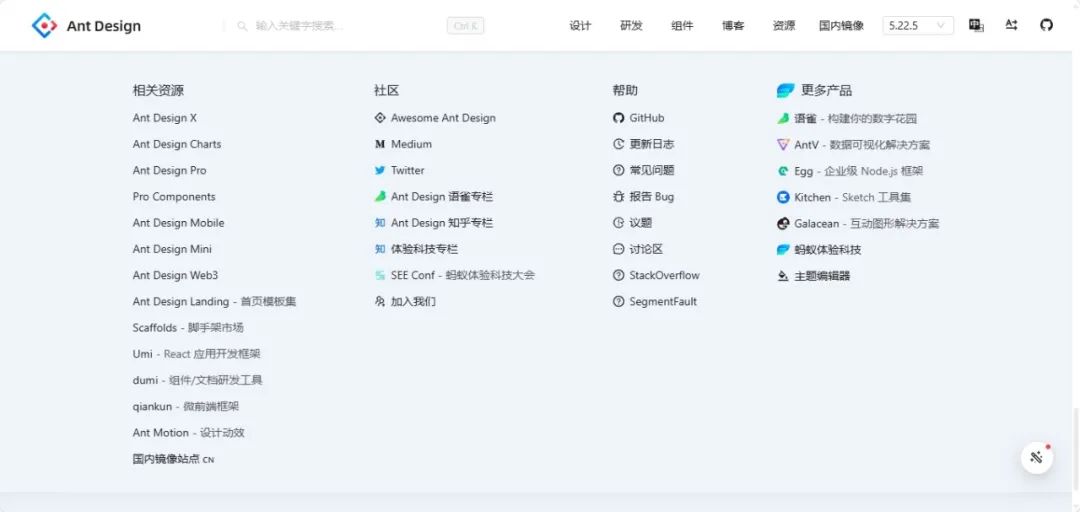Click the 语雀 leaf icon under 更多产品

click(782, 119)
